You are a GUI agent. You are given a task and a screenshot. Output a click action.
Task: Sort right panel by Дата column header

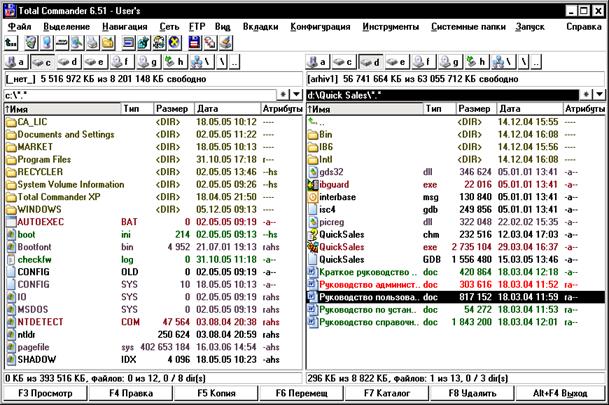pyautogui.click(x=530, y=109)
